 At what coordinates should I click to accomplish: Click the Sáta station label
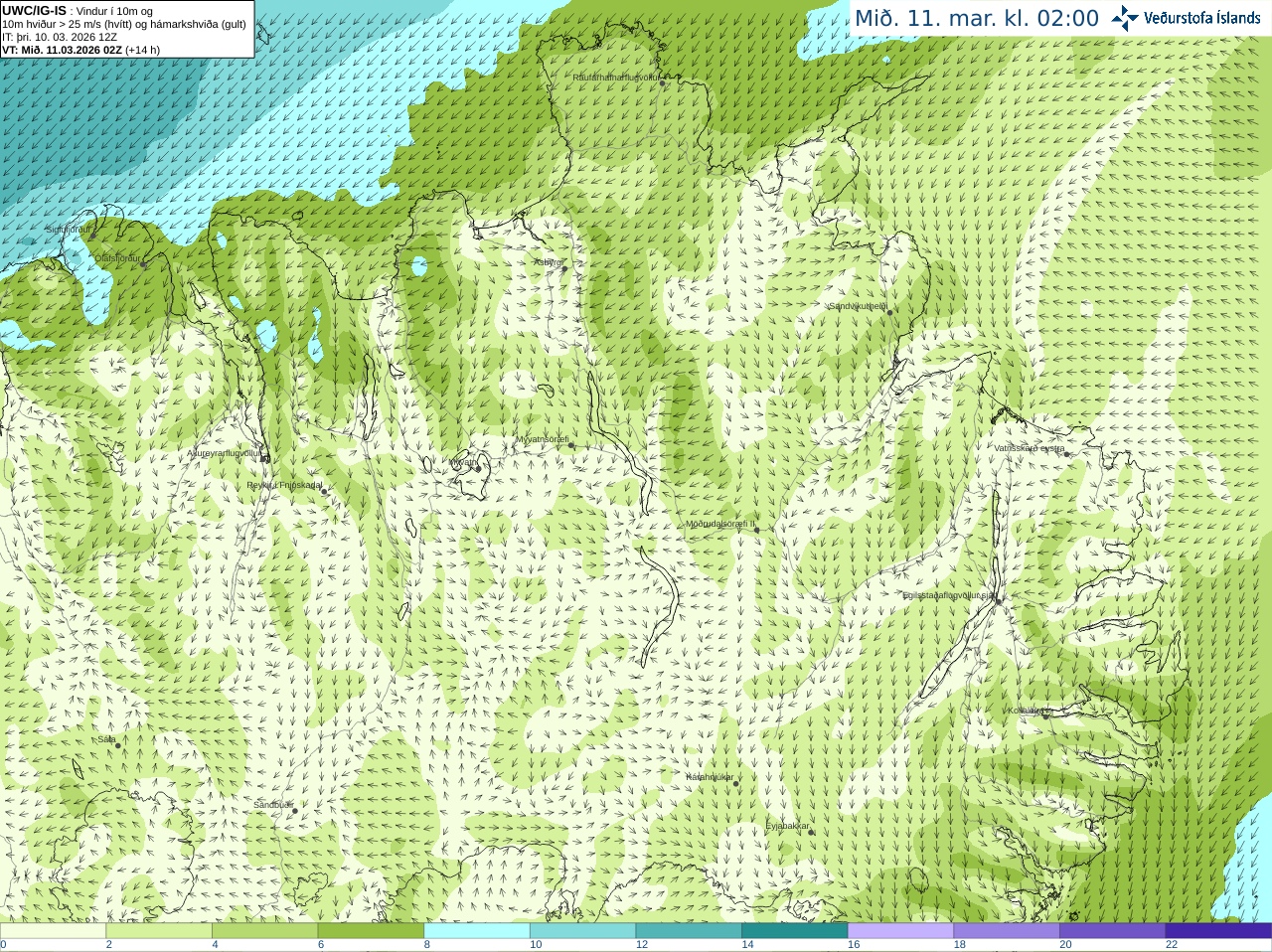coord(107,739)
